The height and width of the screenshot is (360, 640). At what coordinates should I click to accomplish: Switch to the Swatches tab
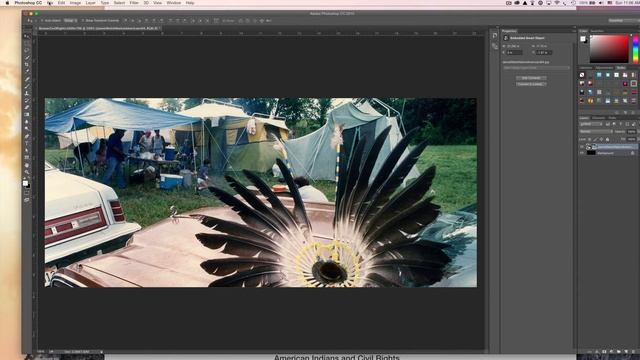pos(597,31)
